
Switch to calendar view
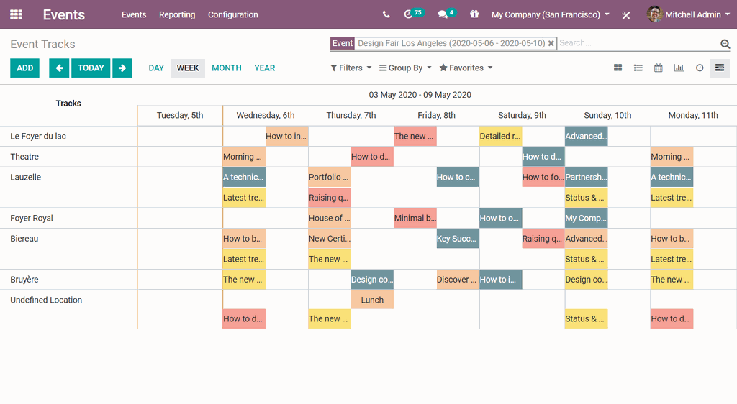point(658,68)
